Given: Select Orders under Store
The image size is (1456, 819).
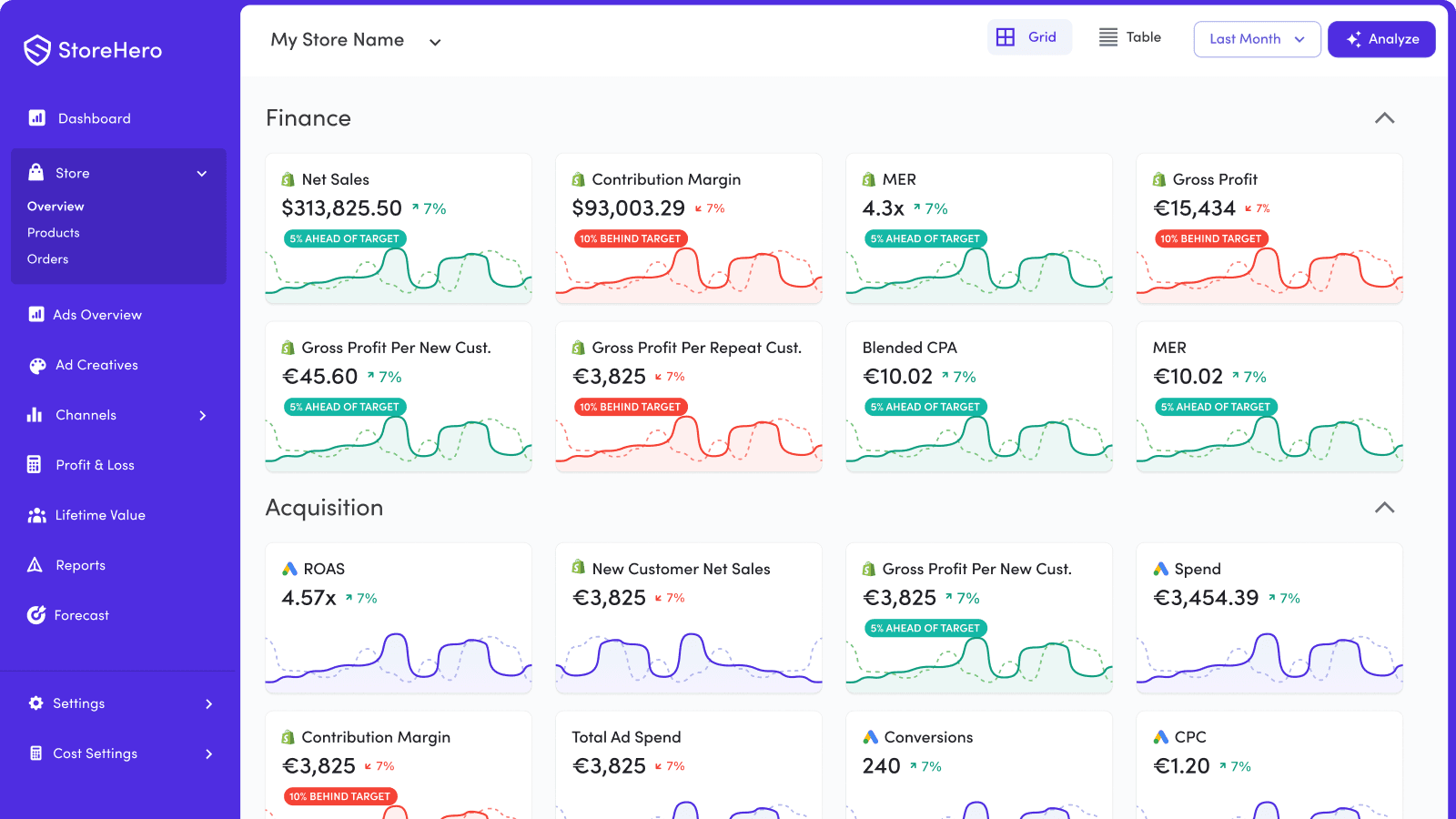Looking at the screenshot, I should [x=48, y=259].
